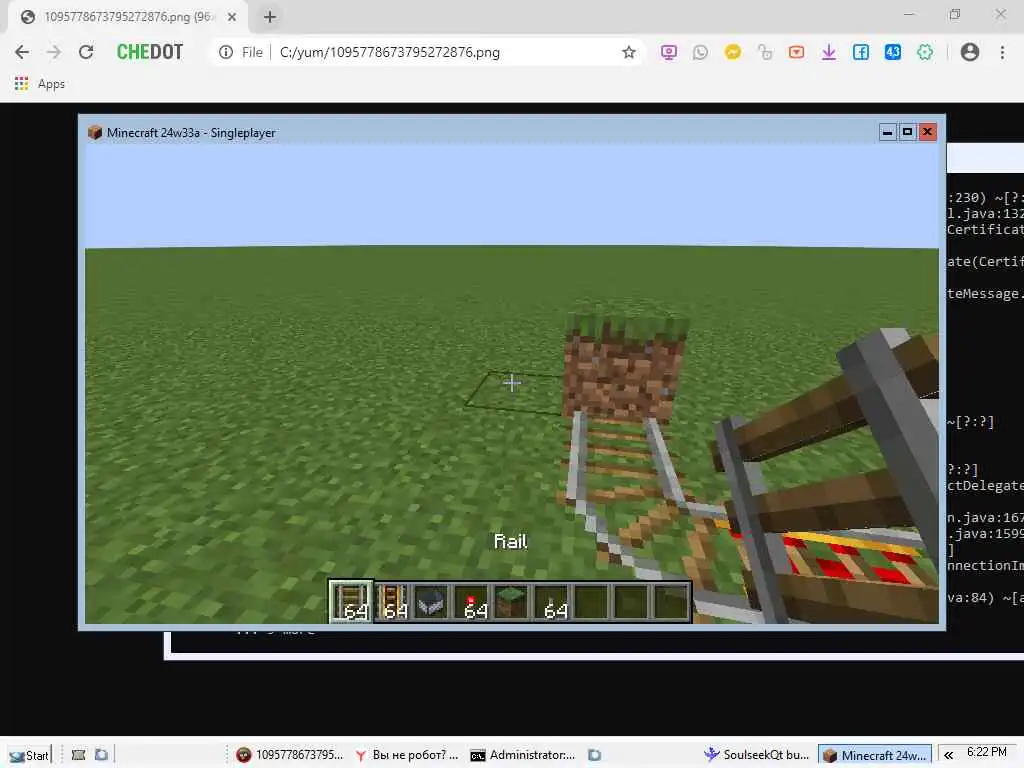Open the user profile avatar icon
This screenshot has height=768, width=1024.
970,52
